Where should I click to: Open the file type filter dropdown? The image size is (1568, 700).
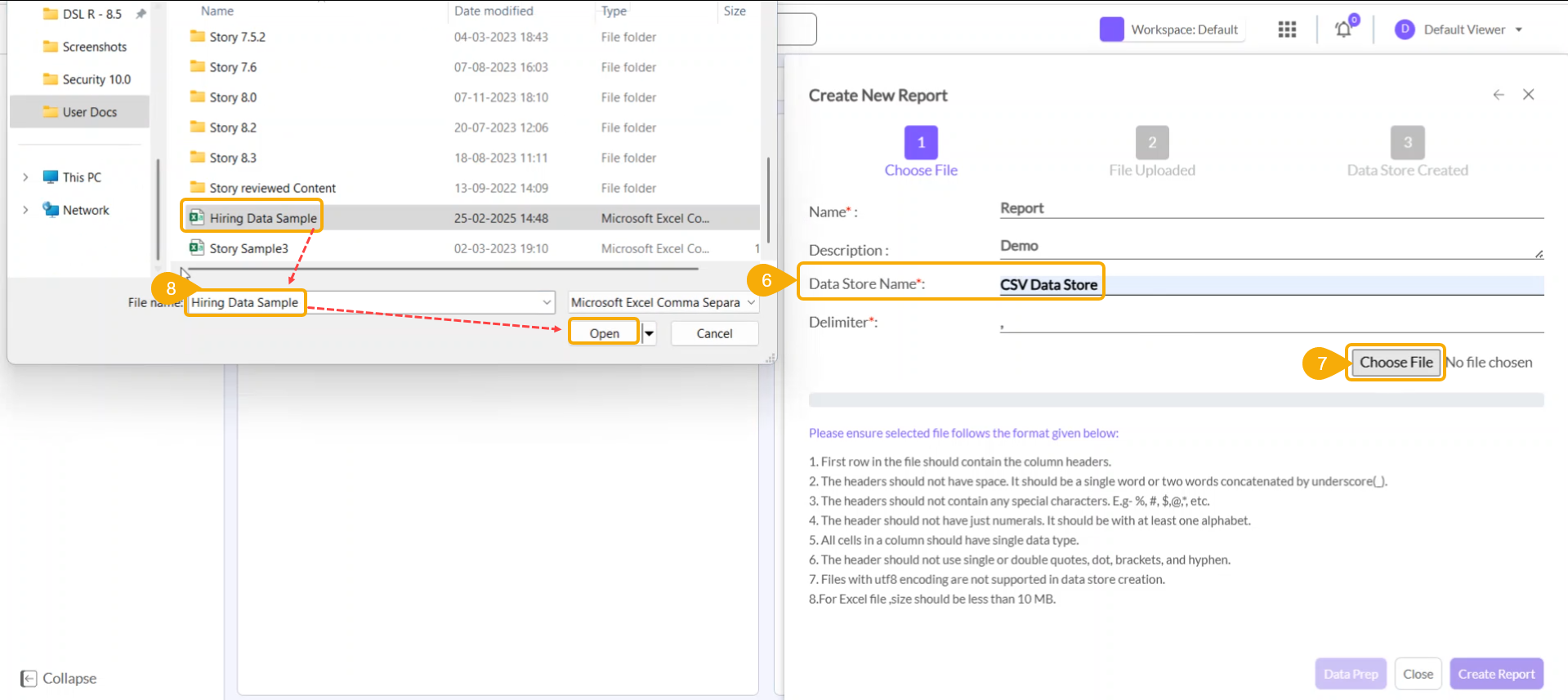[x=750, y=302]
